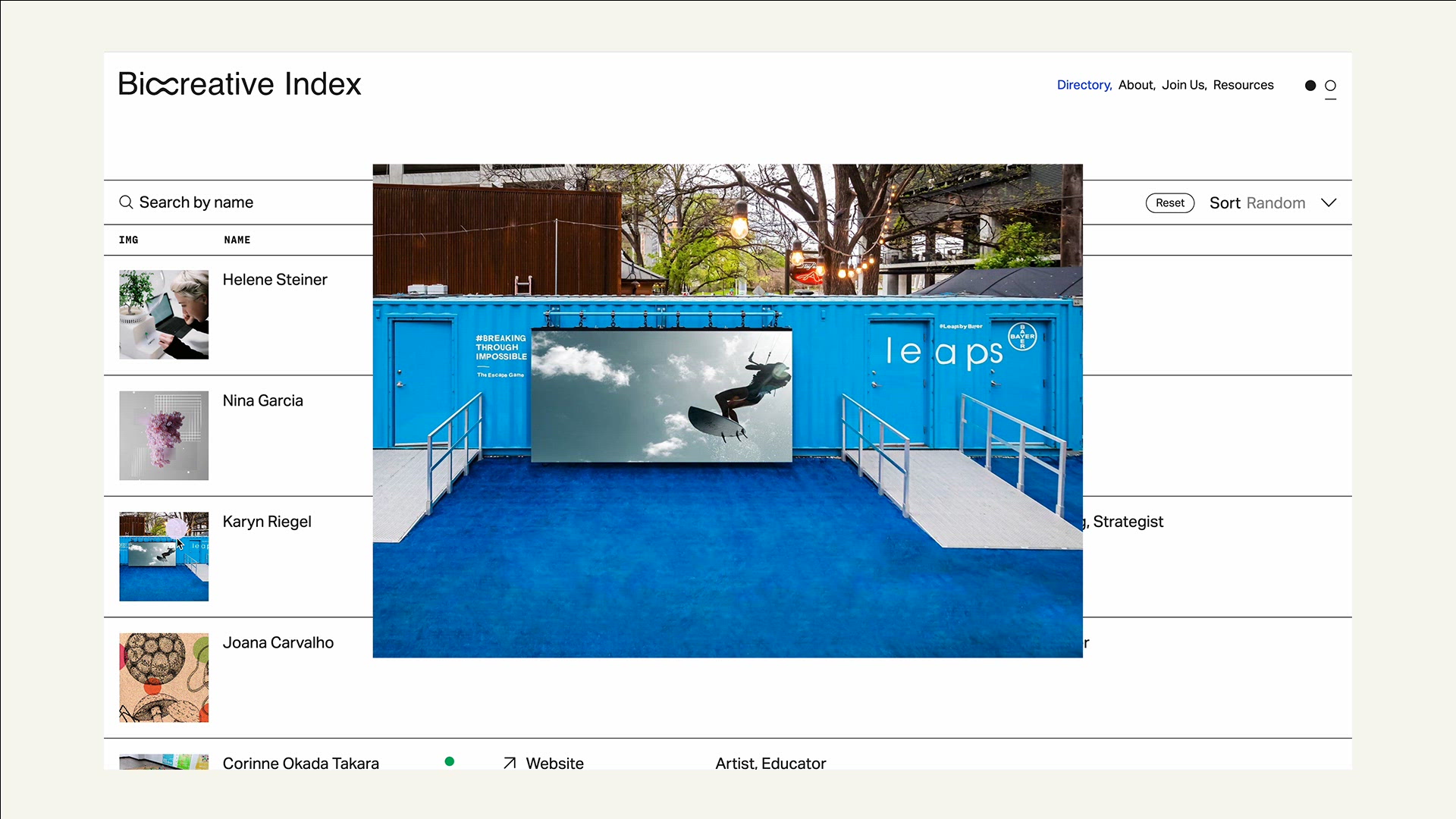Select the name Karyn Riegel

pyautogui.click(x=267, y=522)
